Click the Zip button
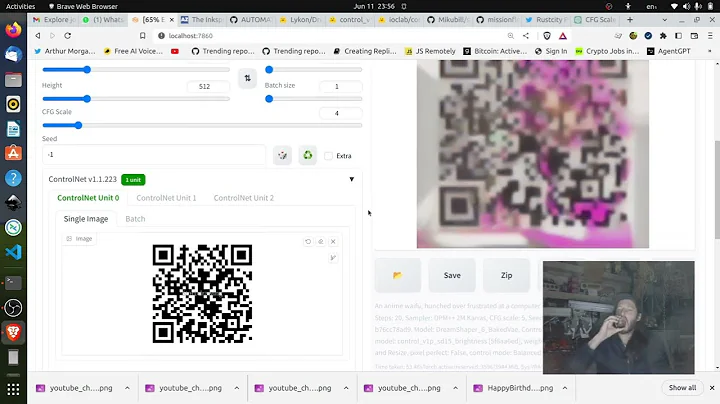The height and width of the screenshot is (404, 720). pos(506,275)
